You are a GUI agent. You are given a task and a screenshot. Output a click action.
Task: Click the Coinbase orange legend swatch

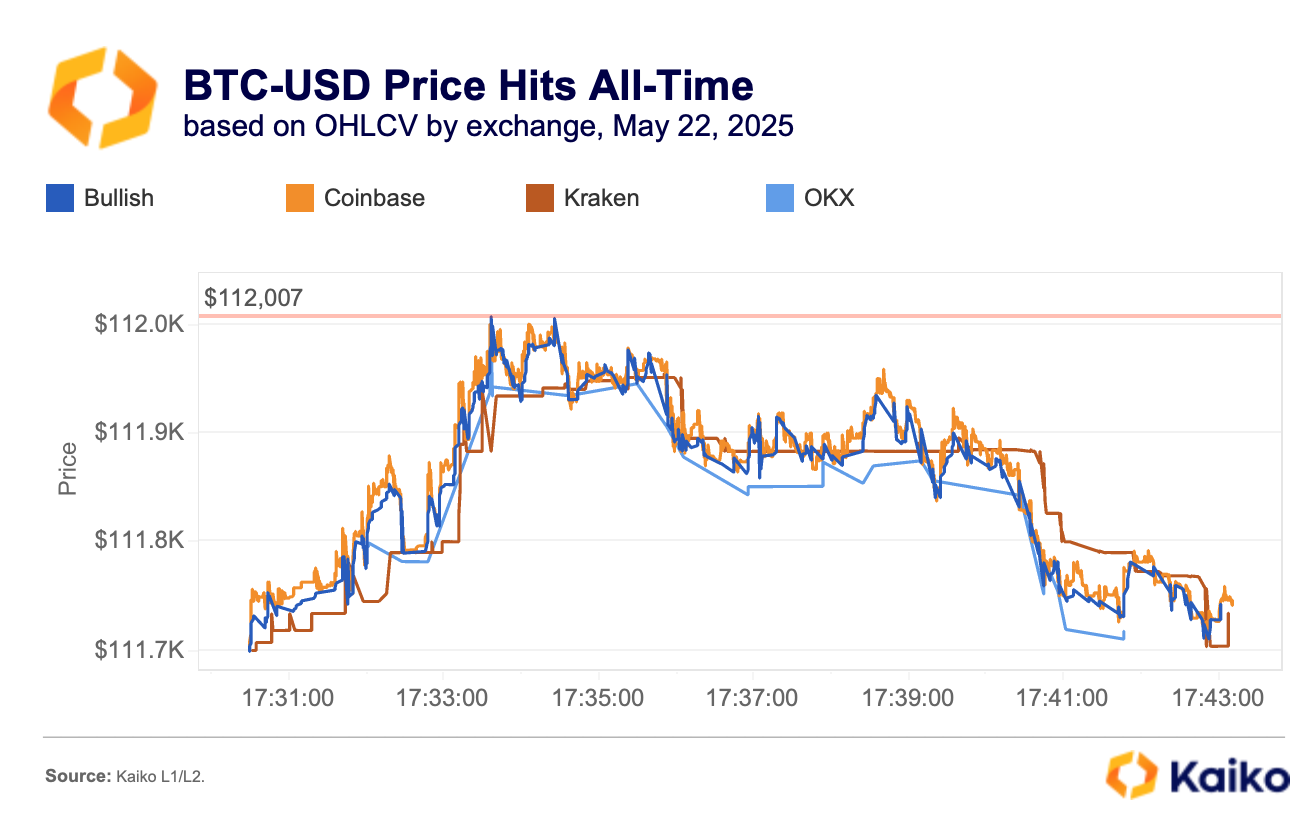[300, 198]
